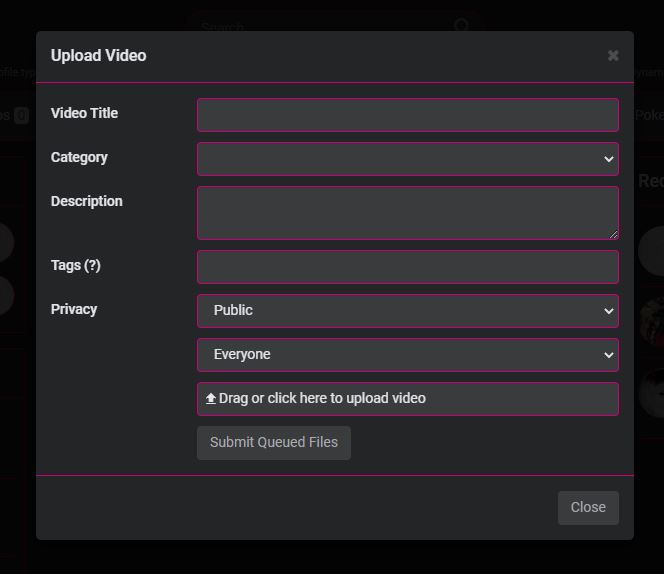The width and height of the screenshot is (664, 574).
Task: Click the Video Title label
Action: tap(84, 113)
